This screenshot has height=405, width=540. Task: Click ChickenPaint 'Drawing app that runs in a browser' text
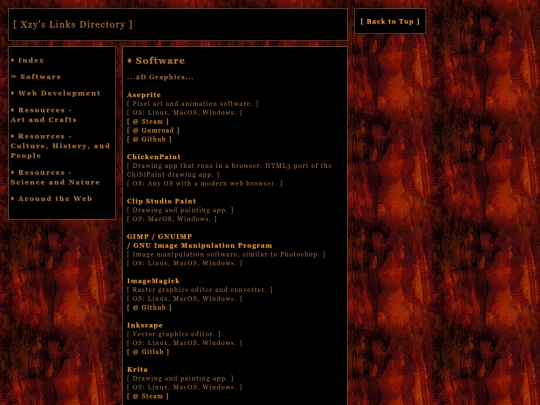pyautogui.click(x=229, y=170)
